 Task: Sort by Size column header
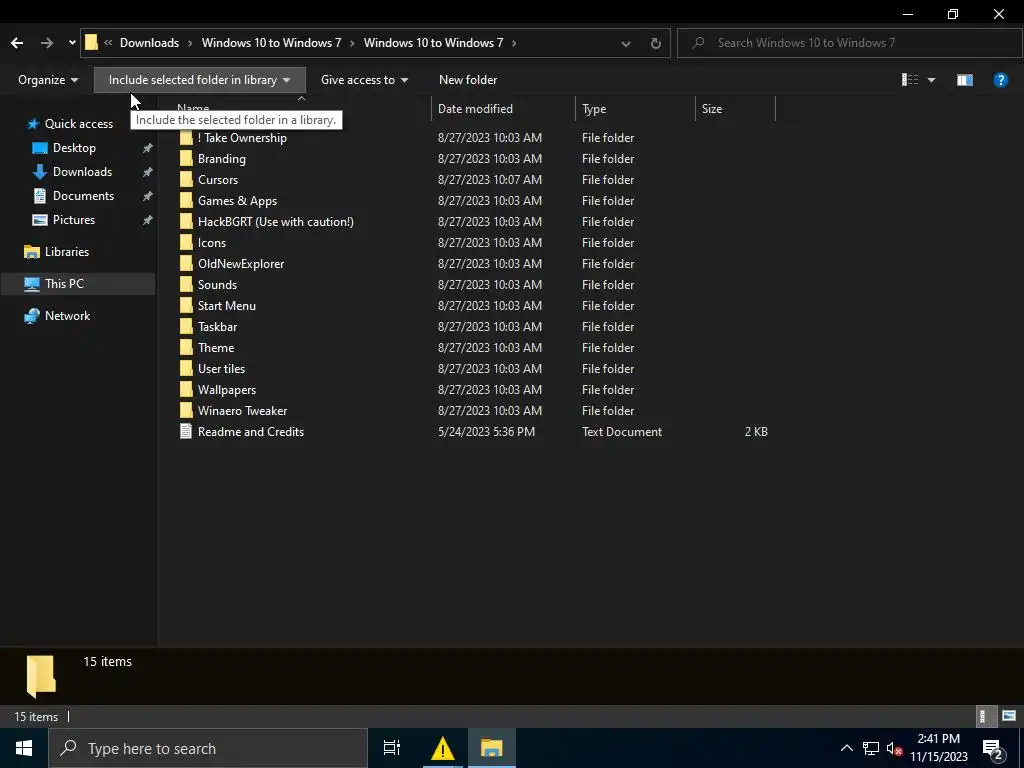pos(712,109)
